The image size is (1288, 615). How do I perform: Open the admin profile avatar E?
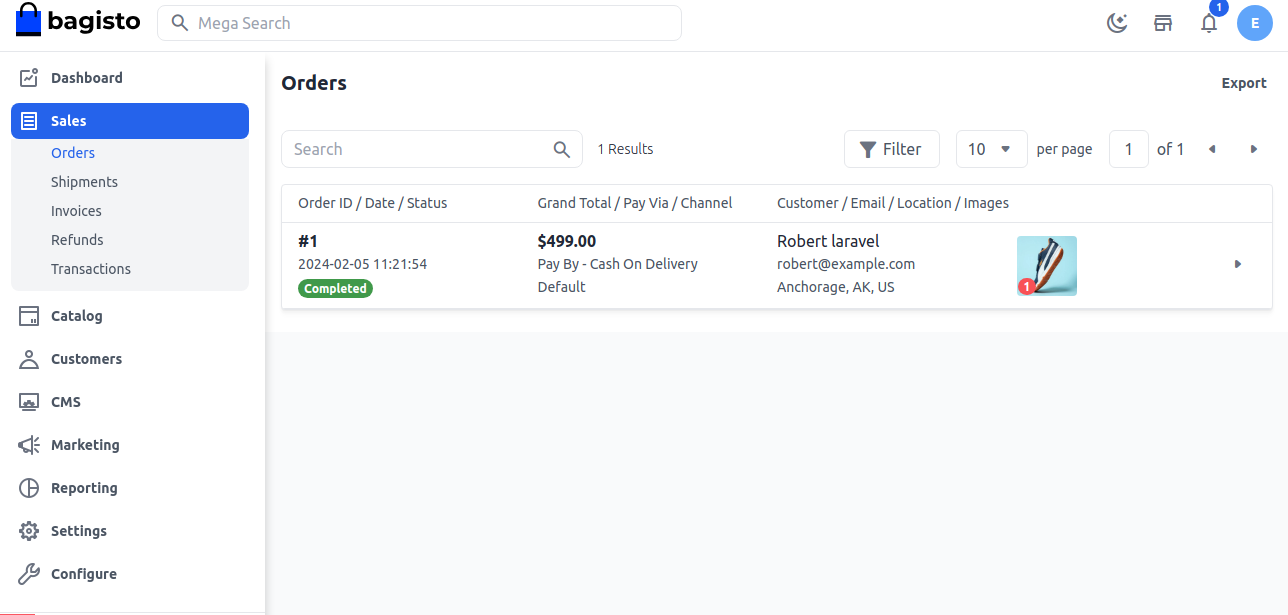click(x=1254, y=23)
